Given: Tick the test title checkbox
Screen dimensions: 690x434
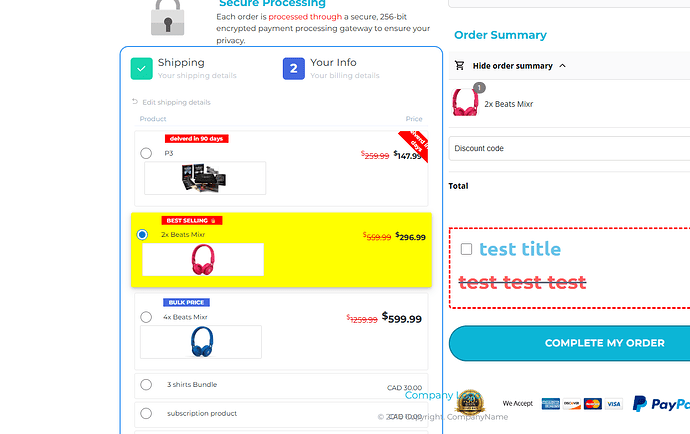Looking at the screenshot, I should click(466, 249).
